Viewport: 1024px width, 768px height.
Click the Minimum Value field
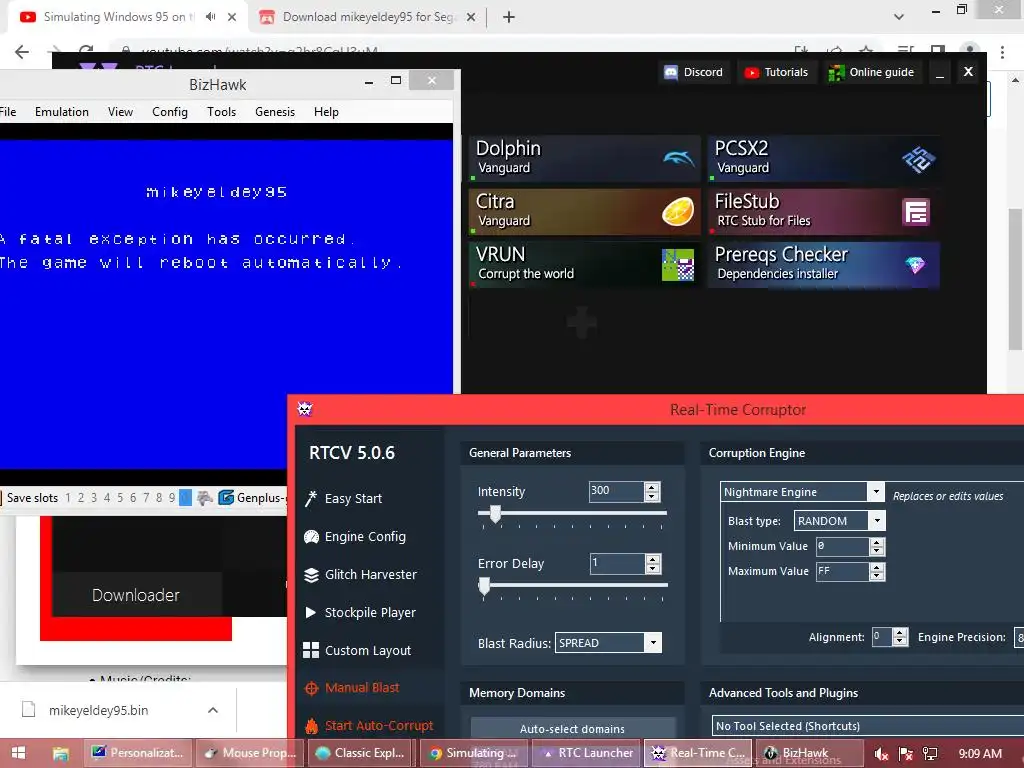(x=842, y=546)
